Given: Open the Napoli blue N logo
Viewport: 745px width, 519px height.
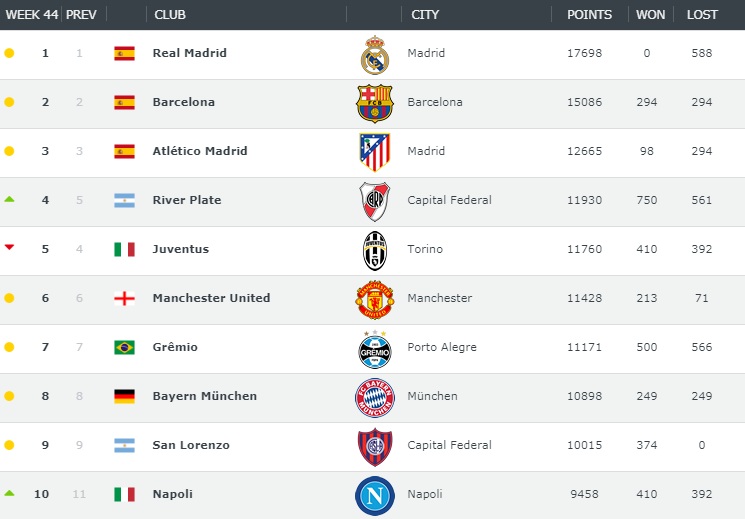Looking at the screenshot, I should pos(375,496).
